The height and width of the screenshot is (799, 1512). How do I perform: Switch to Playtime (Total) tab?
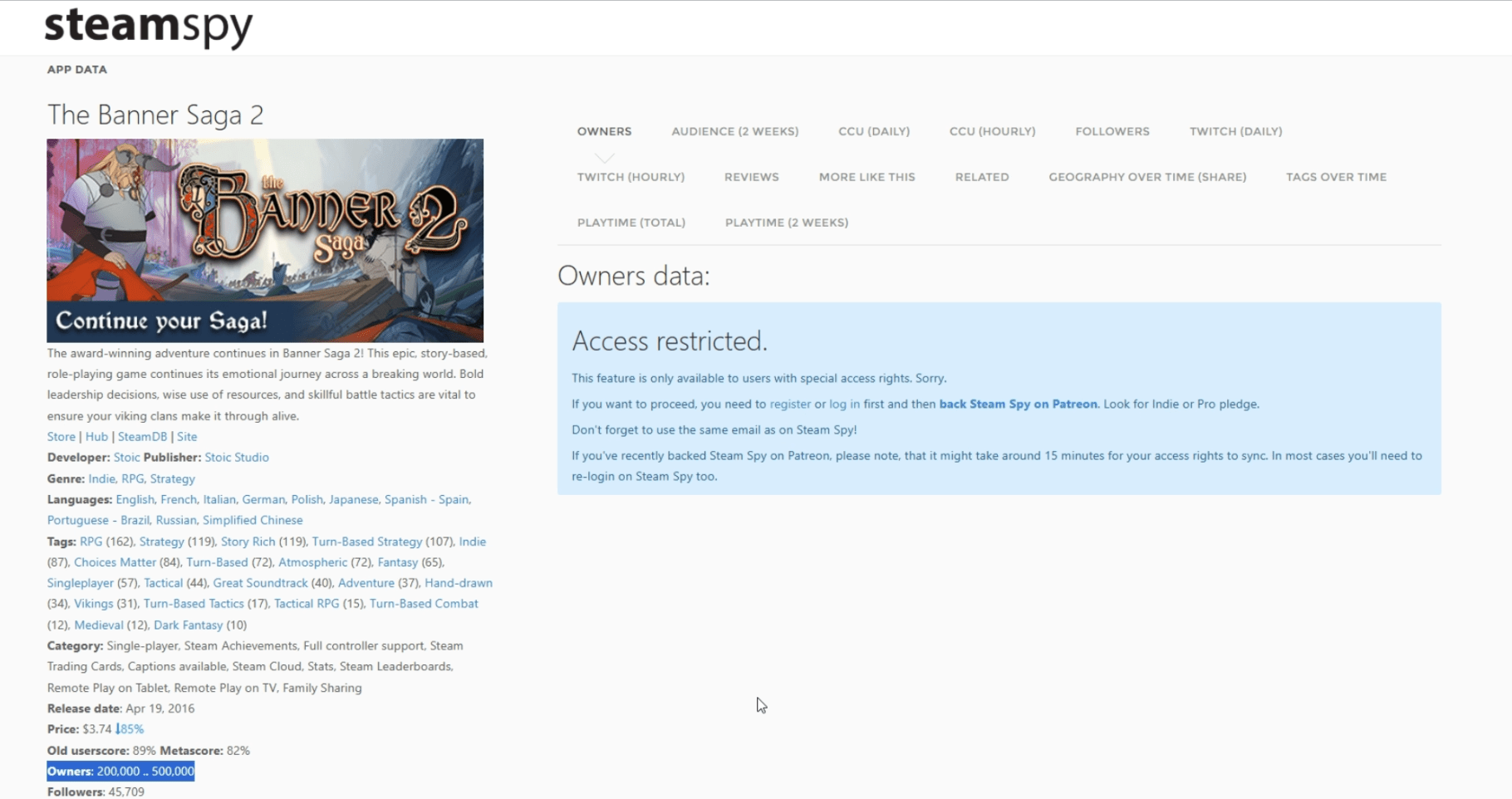click(631, 223)
